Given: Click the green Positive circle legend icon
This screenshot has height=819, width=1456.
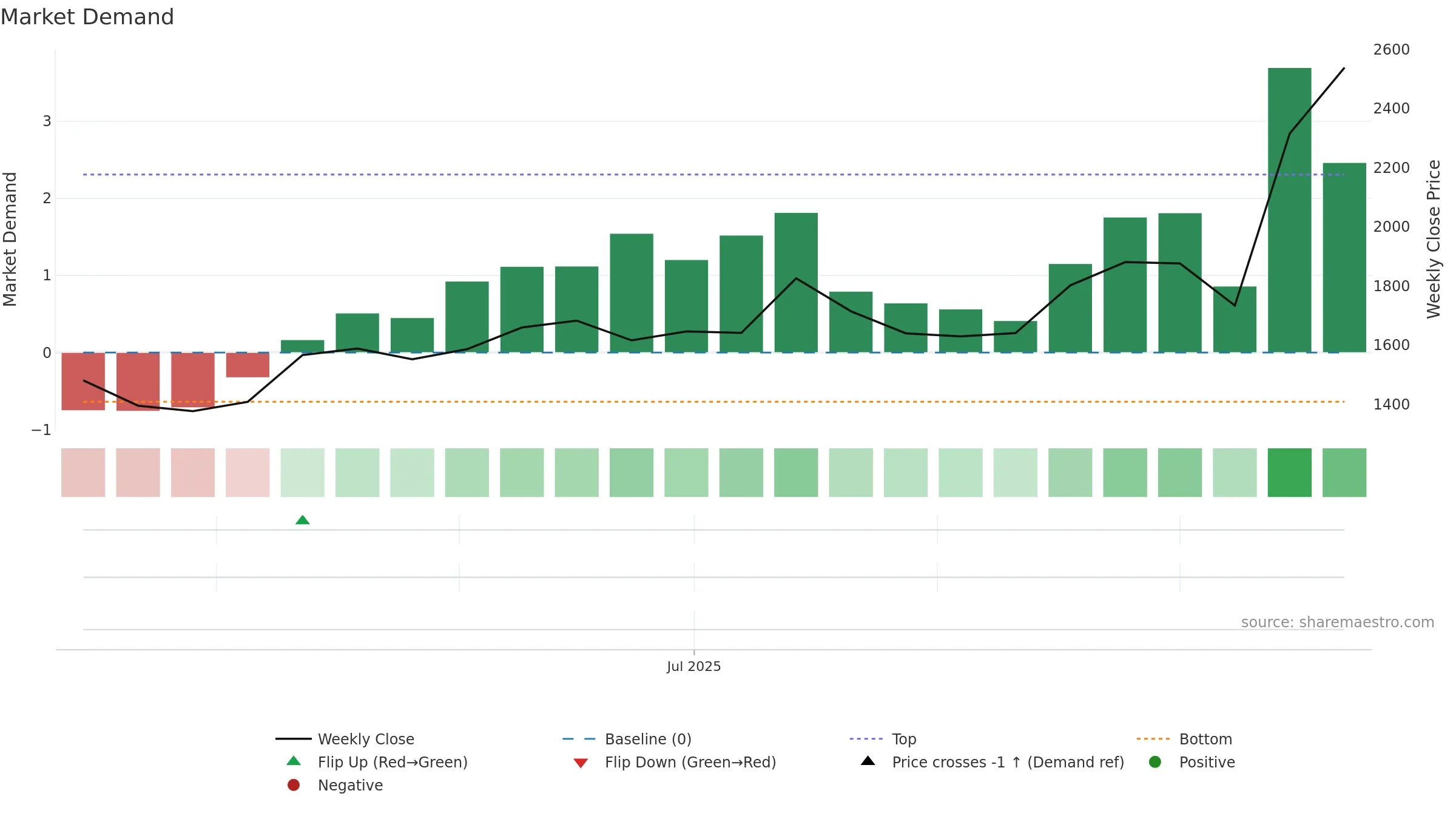Looking at the screenshot, I should click(1155, 762).
